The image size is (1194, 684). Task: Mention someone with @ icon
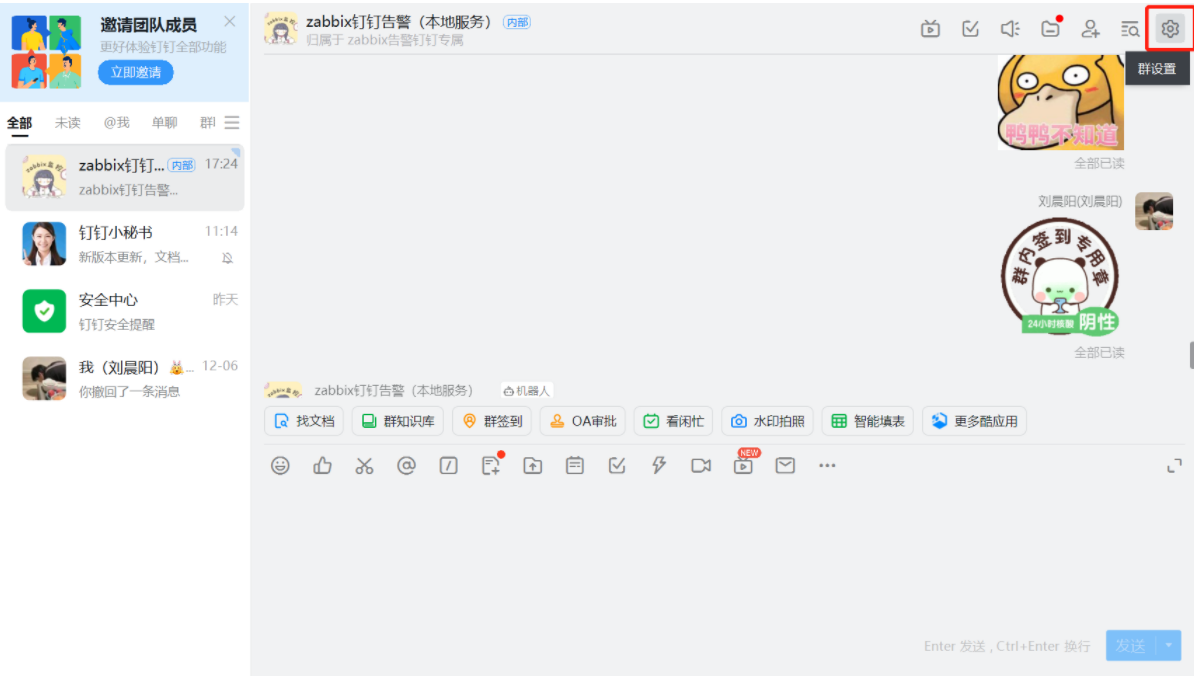(x=407, y=465)
